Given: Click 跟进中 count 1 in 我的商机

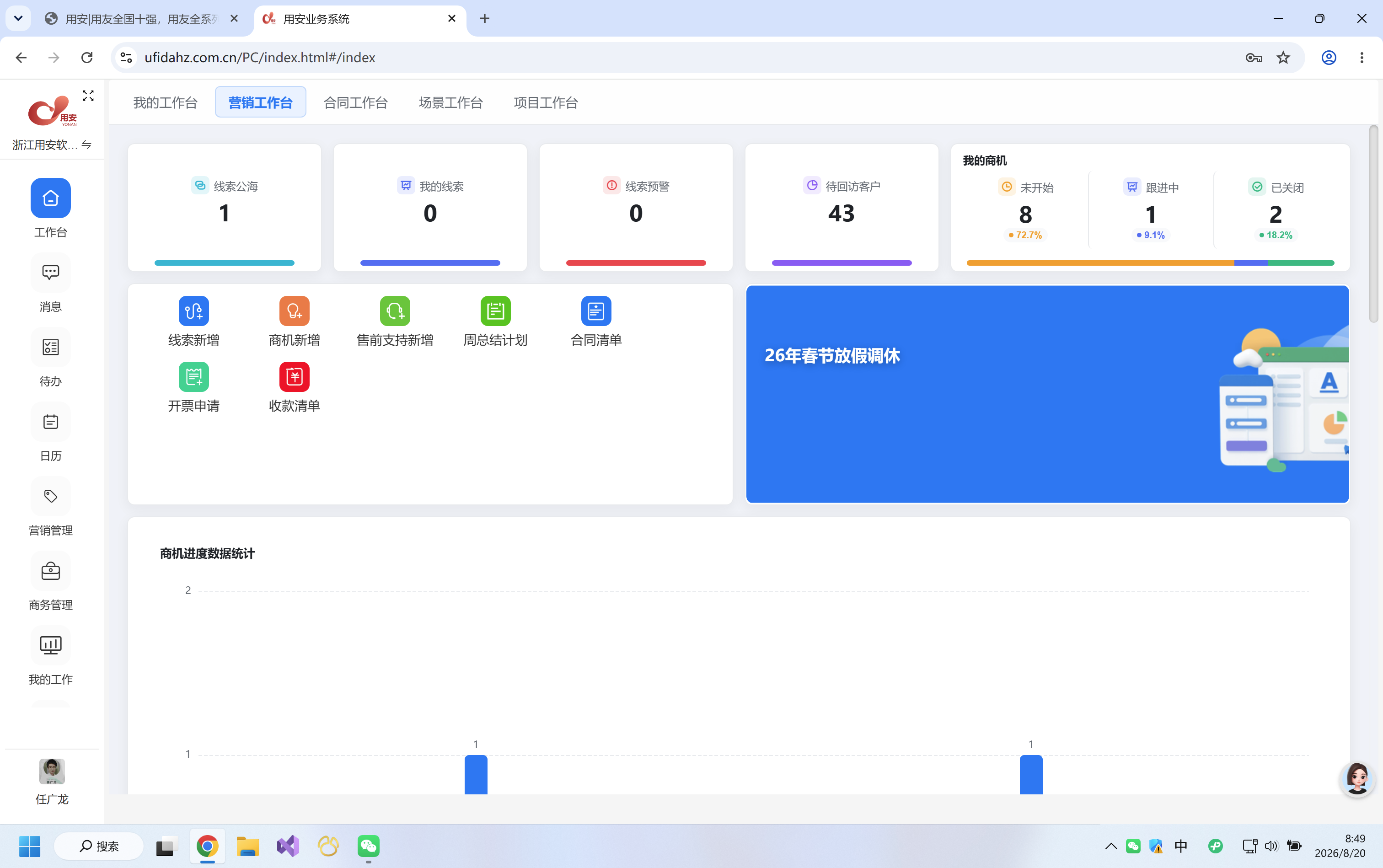Looking at the screenshot, I should click(1151, 214).
